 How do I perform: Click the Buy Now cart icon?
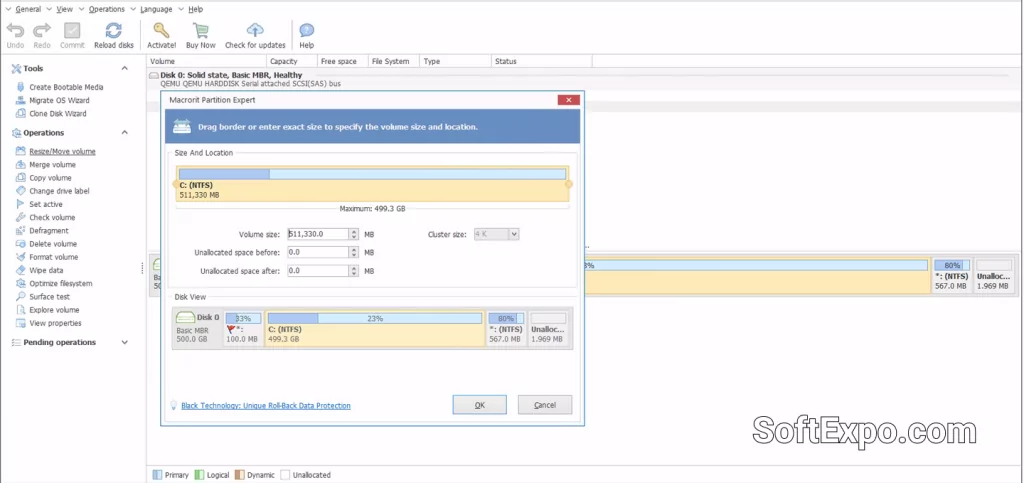point(200,30)
